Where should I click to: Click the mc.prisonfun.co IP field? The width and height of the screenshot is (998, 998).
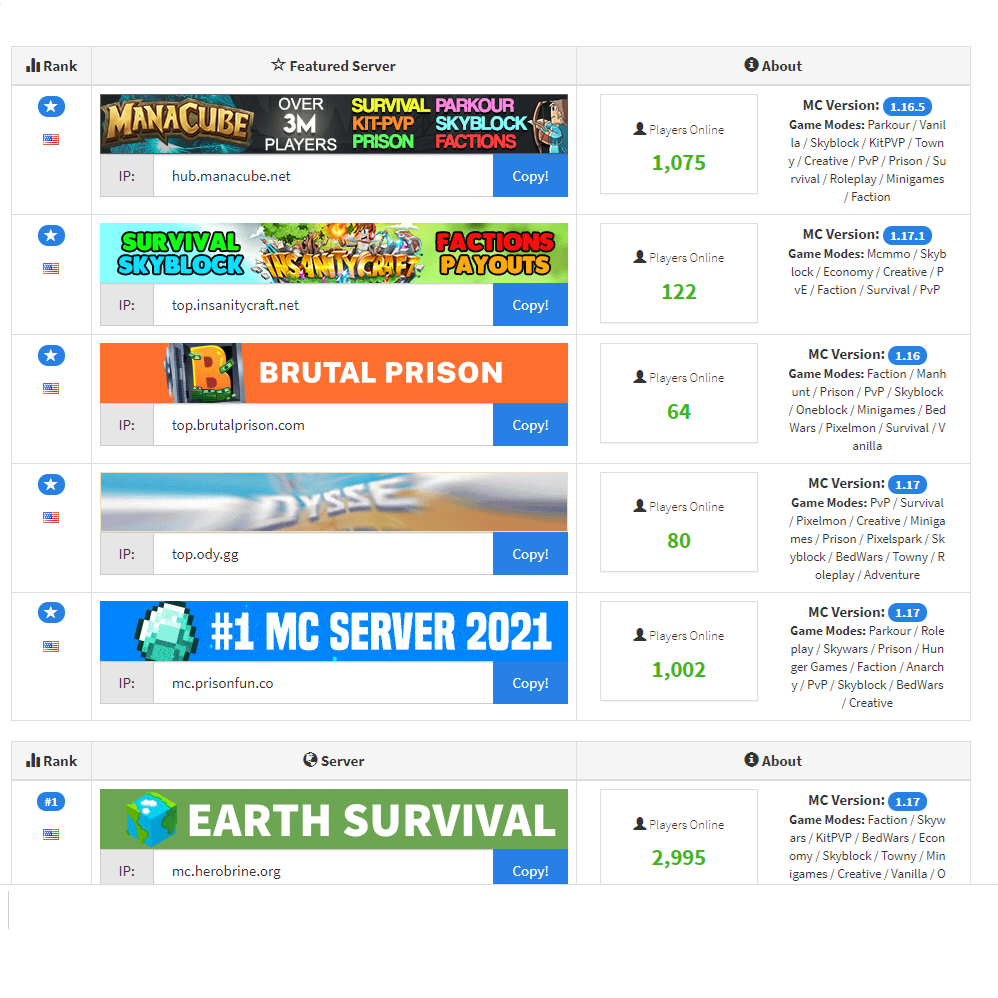pos(323,683)
